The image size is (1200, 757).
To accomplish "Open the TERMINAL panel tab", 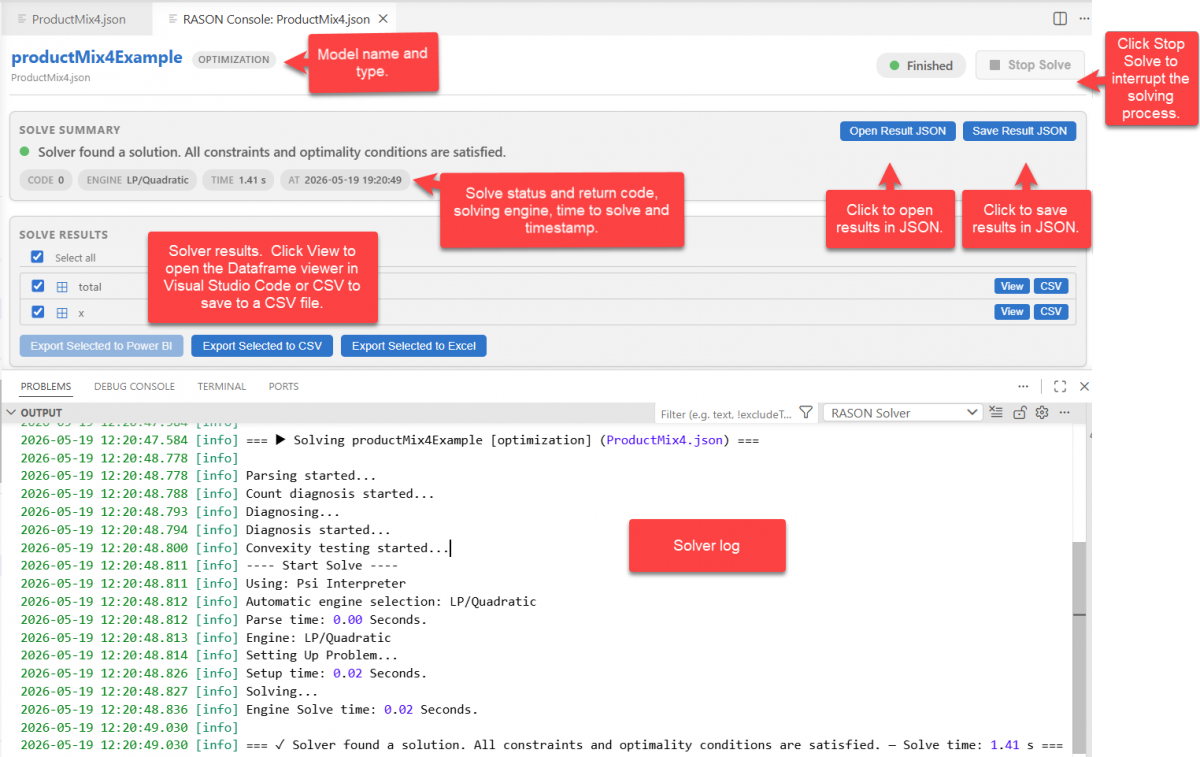I will click(221, 386).
